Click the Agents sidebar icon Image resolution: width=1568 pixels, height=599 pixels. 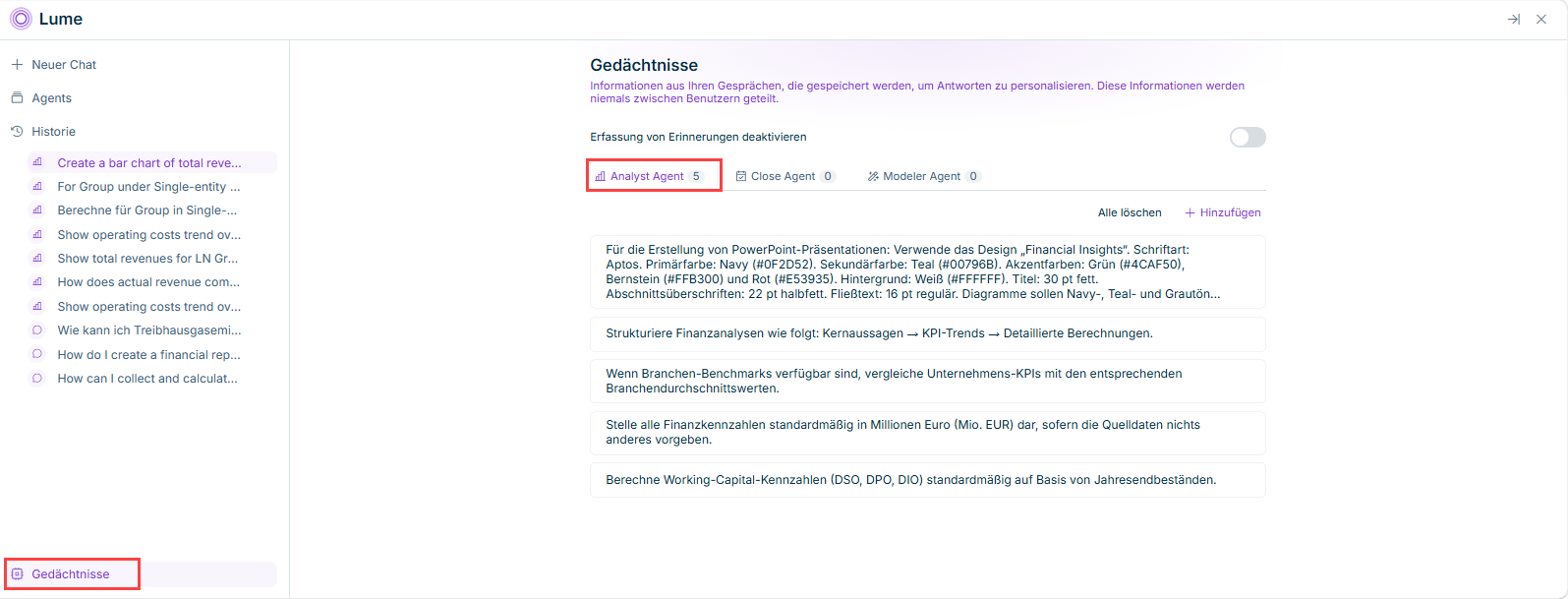click(17, 98)
